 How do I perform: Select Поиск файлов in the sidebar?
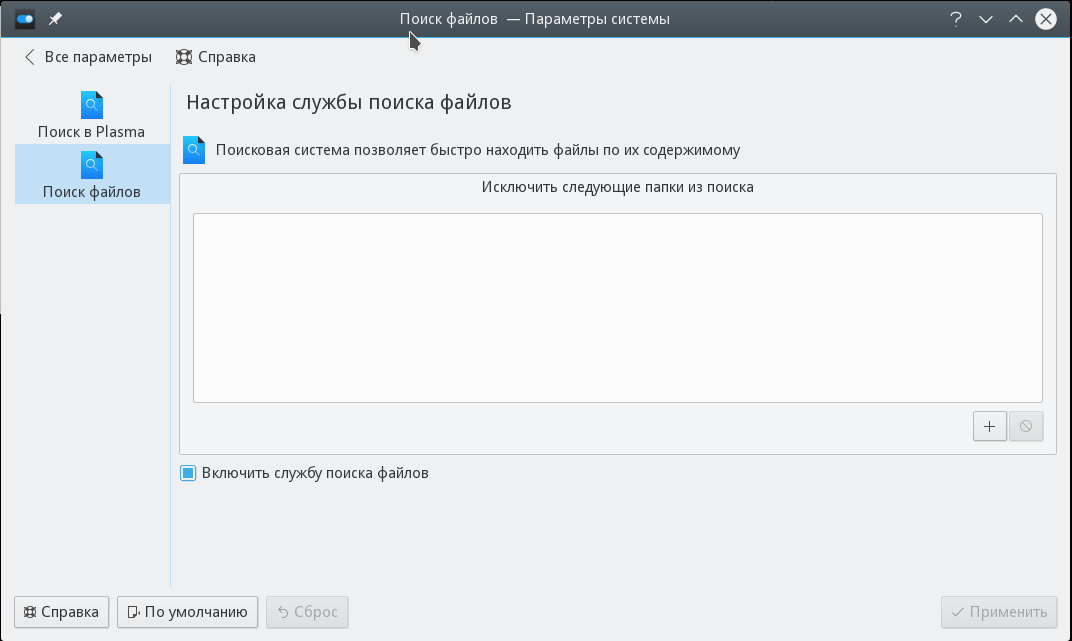(x=91, y=175)
